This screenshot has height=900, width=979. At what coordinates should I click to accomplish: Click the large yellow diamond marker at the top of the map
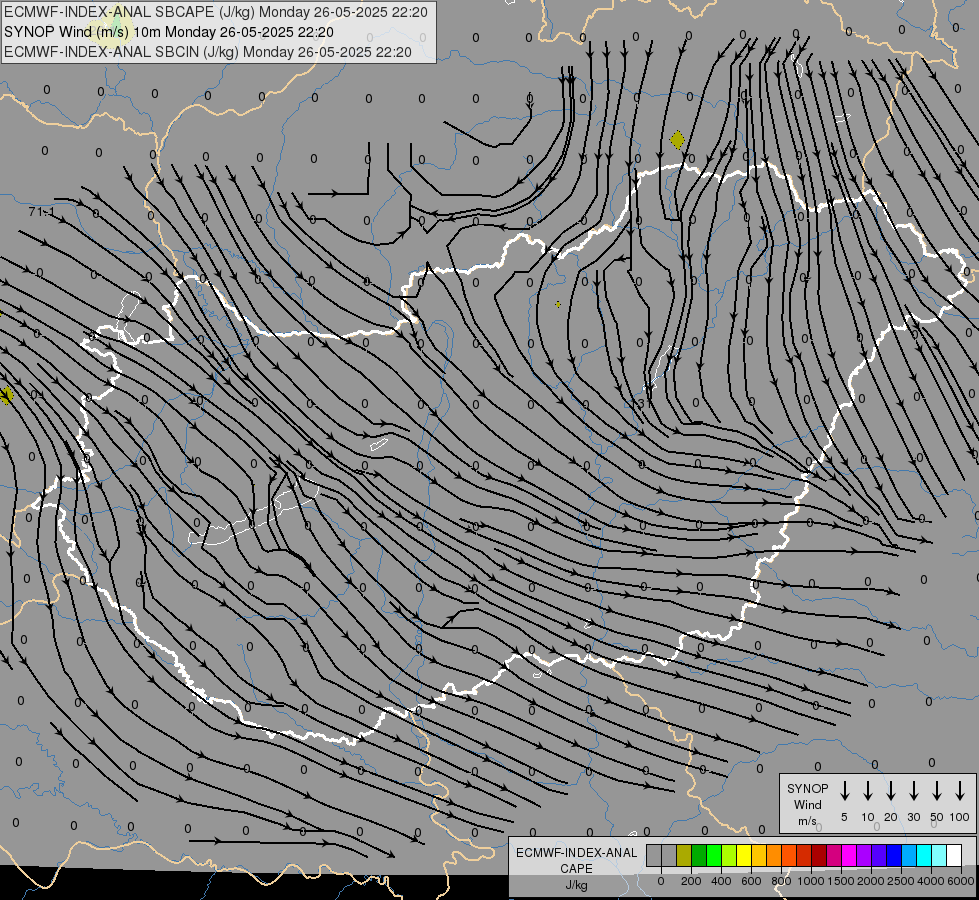(677, 140)
